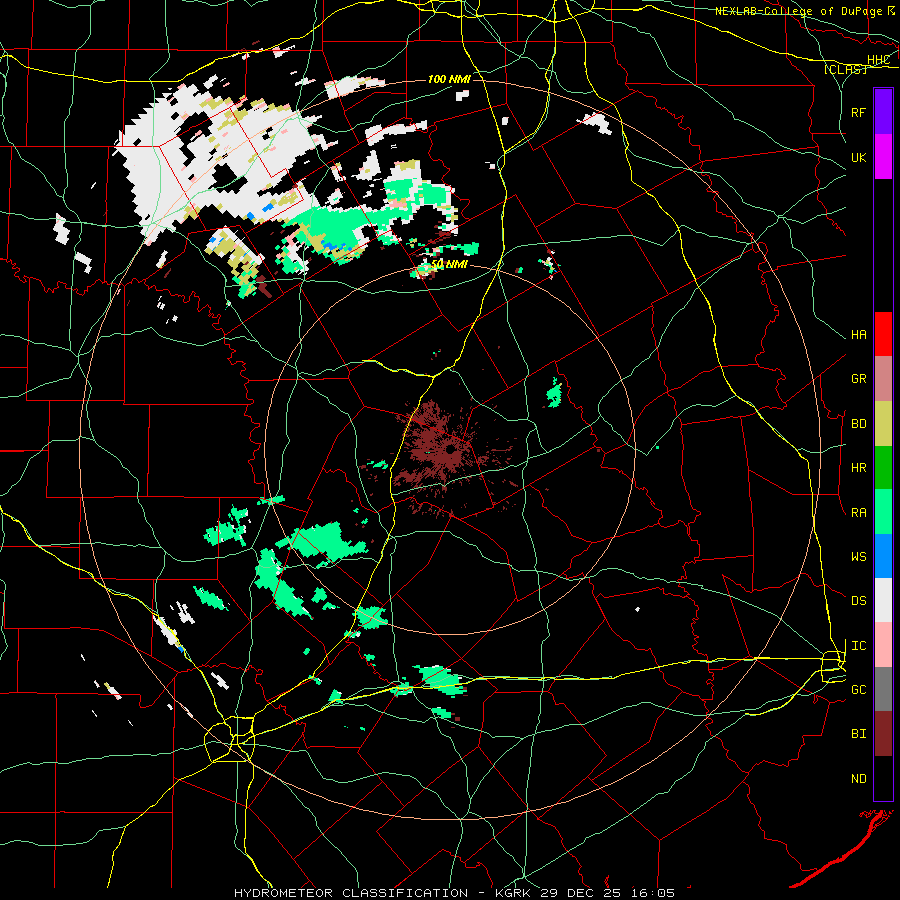Click the RA rain color swatch

click(x=883, y=512)
